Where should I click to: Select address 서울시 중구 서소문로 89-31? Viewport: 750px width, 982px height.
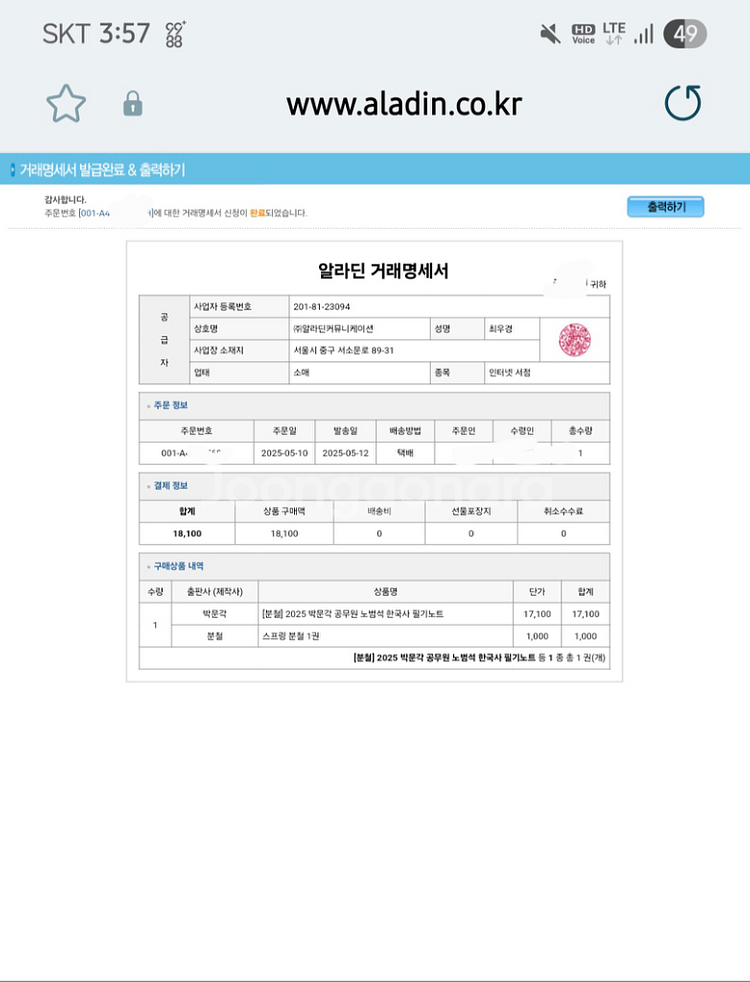tap(344, 351)
